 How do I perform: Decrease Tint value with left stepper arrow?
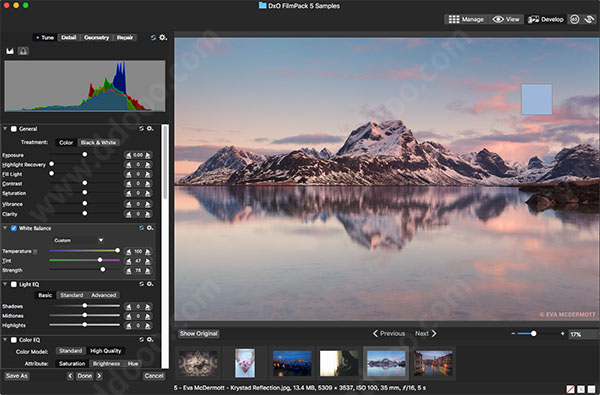(x=129, y=261)
